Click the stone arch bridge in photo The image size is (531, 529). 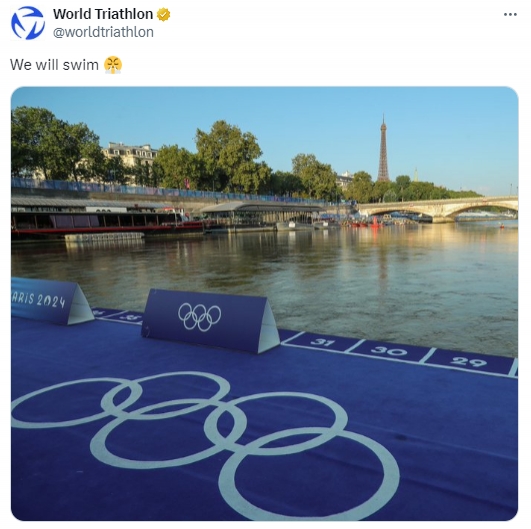439,208
